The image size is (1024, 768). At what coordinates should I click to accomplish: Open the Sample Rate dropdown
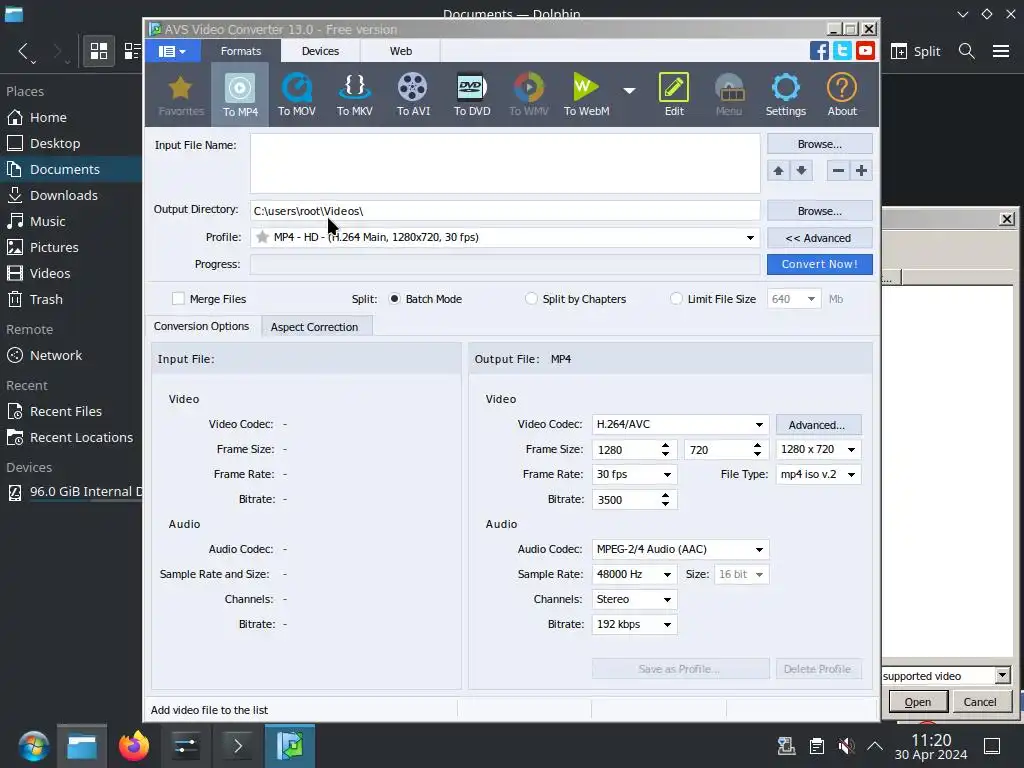point(667,575)
